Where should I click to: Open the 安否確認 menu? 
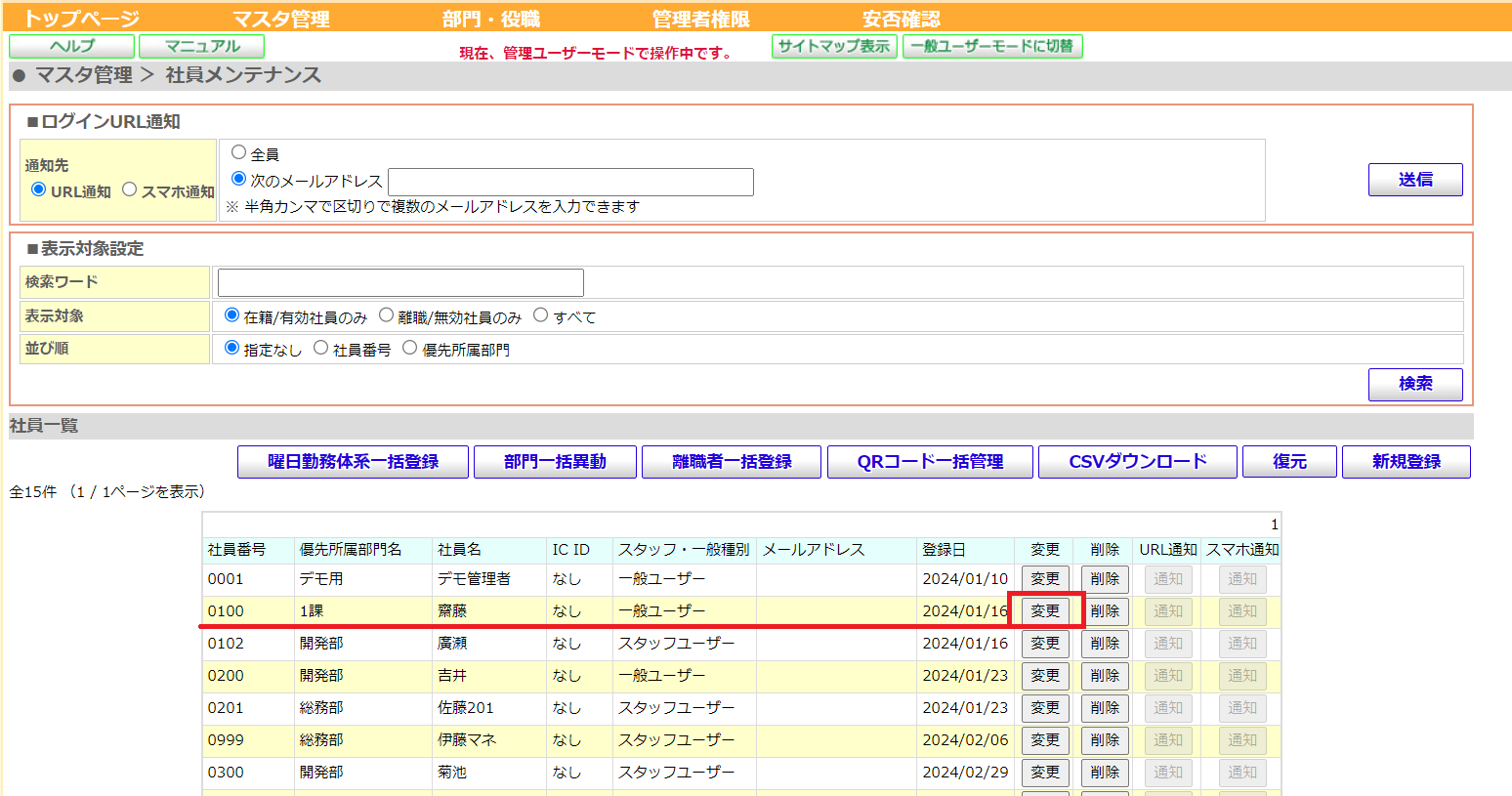902,19
